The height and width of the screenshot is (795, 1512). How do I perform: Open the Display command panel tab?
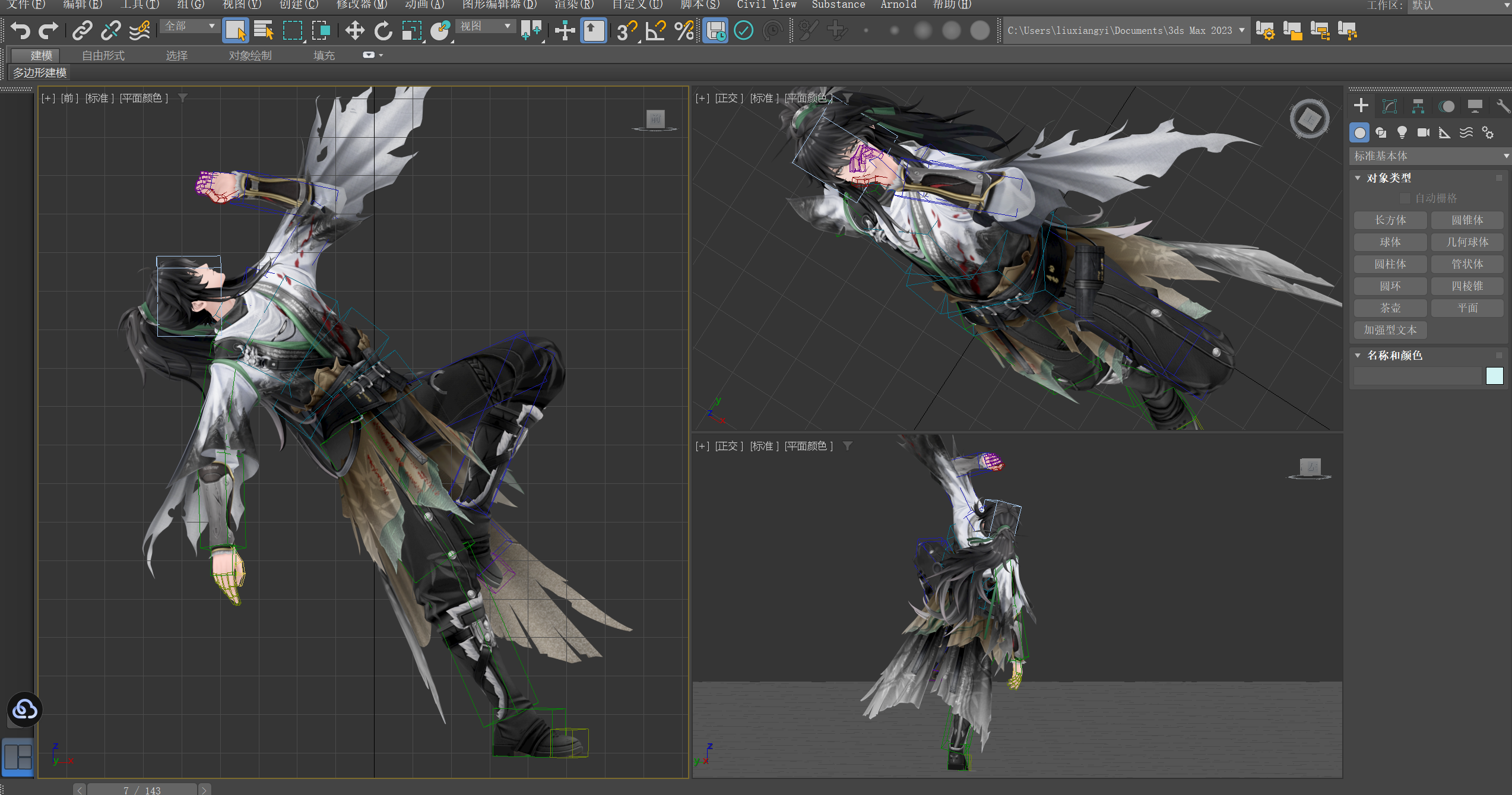click(x=1475, y=106)
